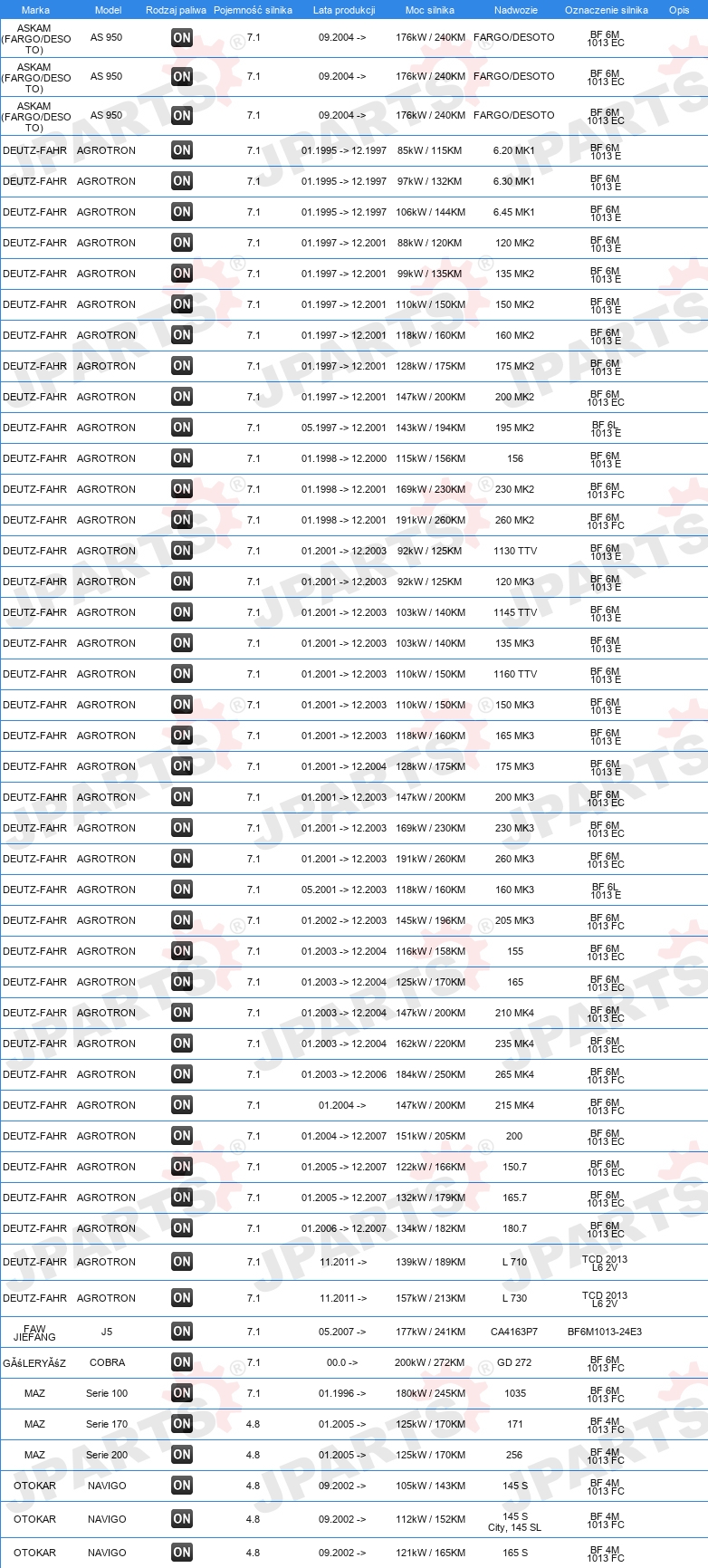
Task: Click the power value '143kW / 194KM'
Action: click(430, 428)
